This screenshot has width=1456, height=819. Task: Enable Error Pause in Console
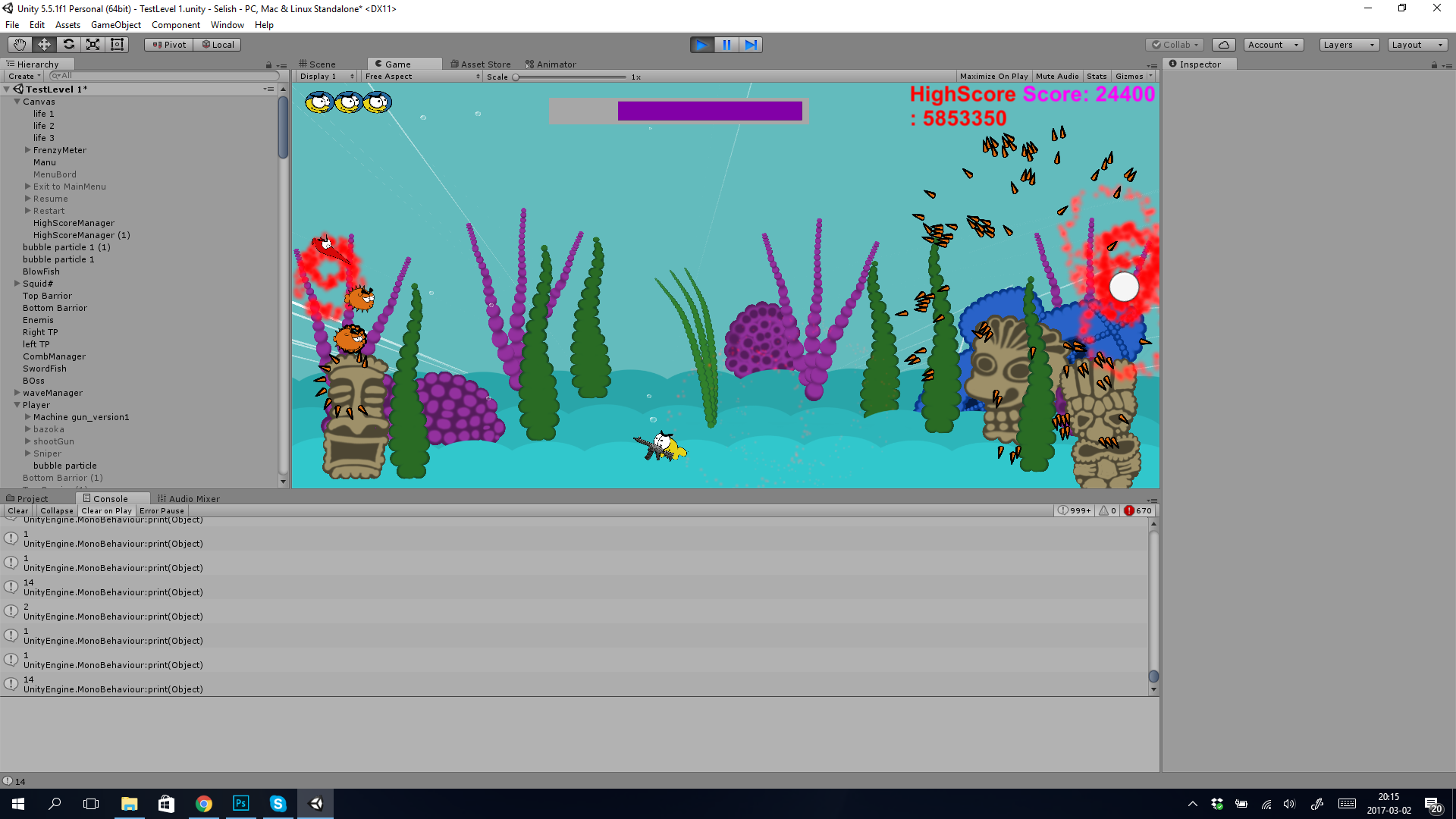tap(162, 511)
